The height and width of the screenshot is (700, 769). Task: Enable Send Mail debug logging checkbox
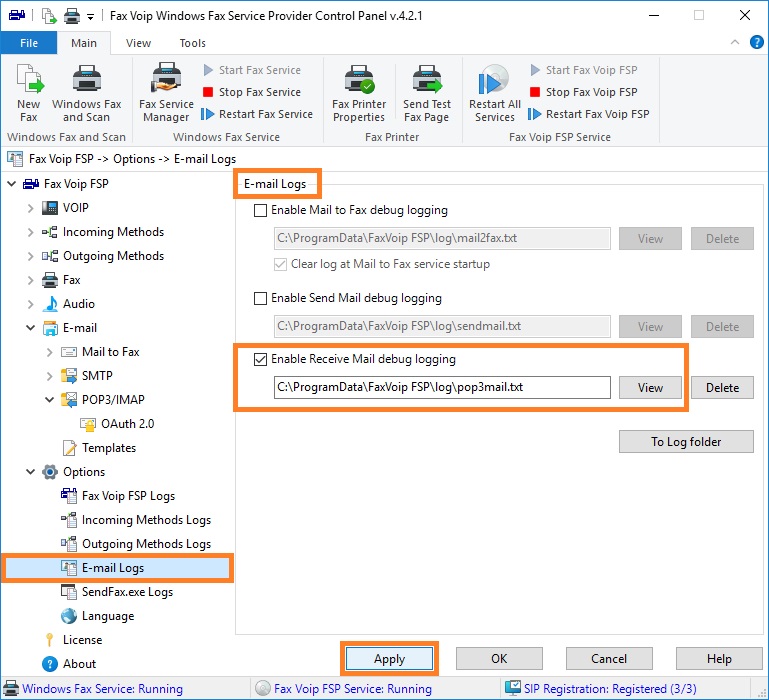[260, 298]
